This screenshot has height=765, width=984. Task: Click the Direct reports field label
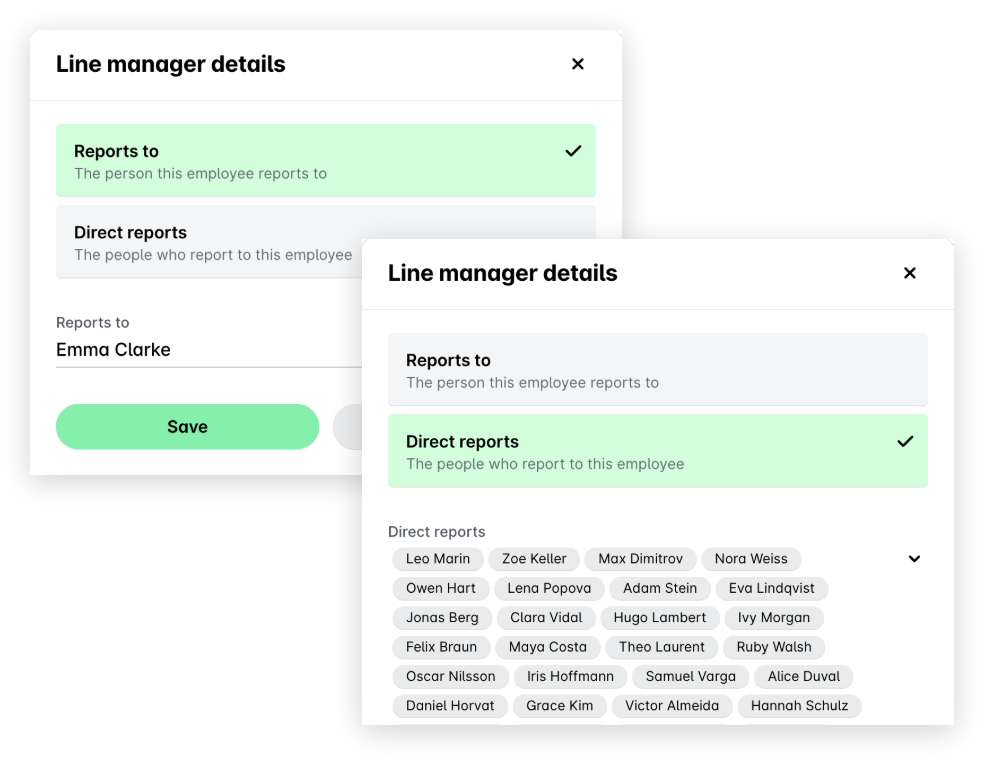tap(437, 532)
